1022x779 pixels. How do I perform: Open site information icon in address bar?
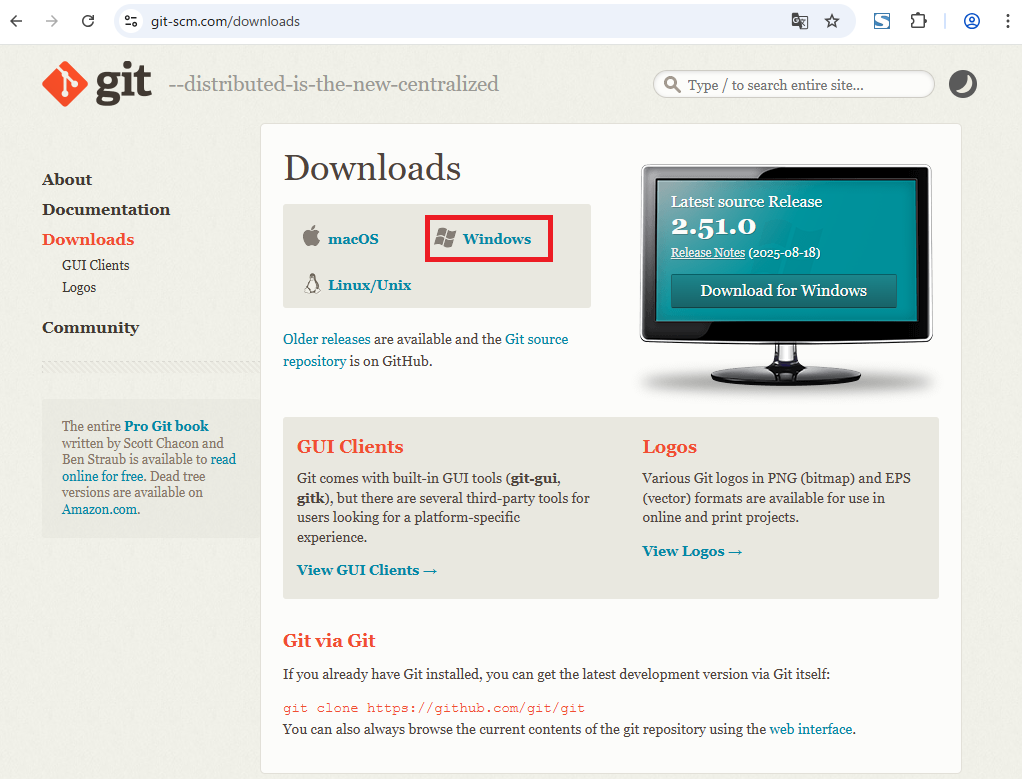click(x=131, y=21)
